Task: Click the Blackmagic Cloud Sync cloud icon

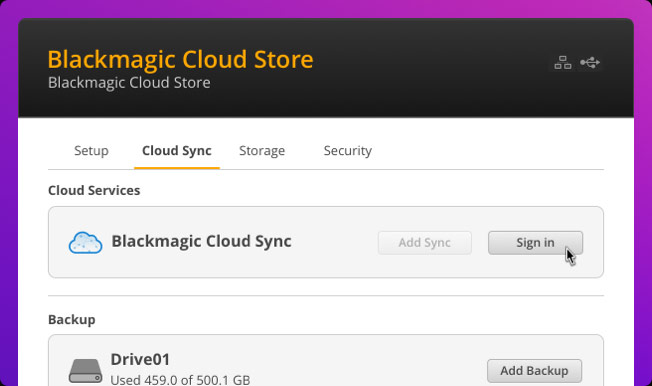Action: click(85, 242)
